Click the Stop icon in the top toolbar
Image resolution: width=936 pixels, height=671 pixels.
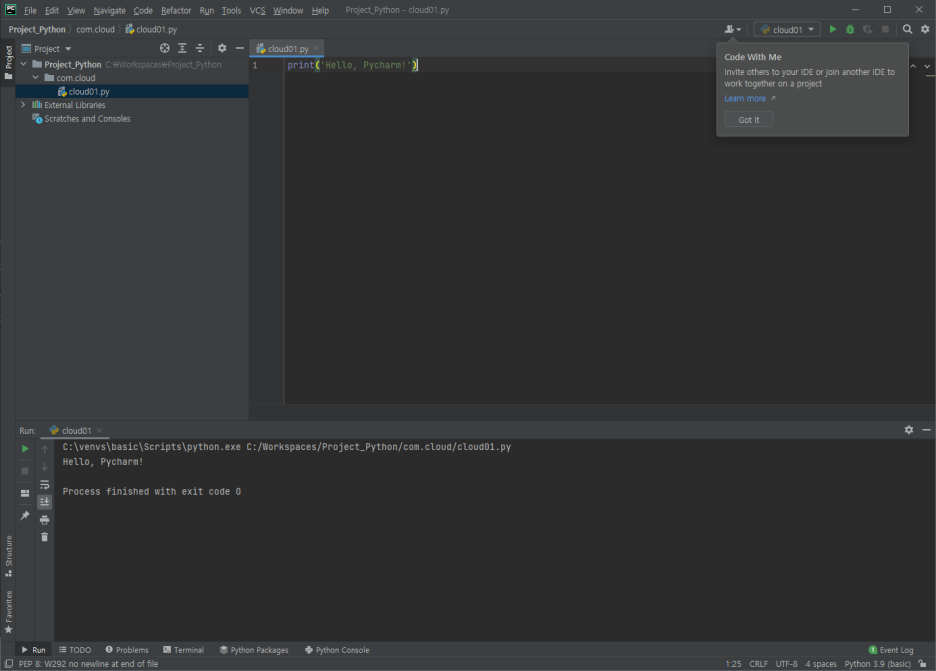click(x=885, y=29)
